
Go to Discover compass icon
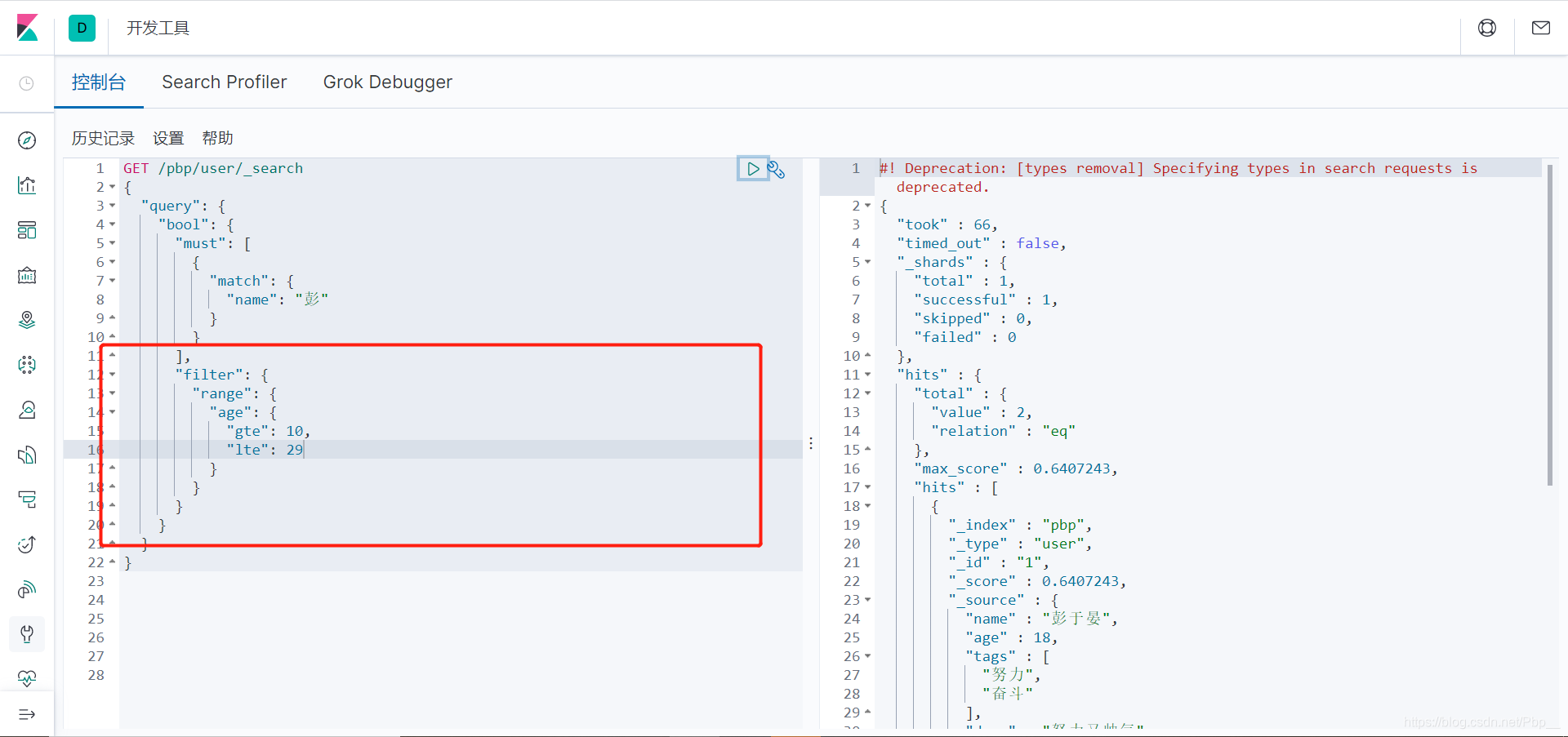coord(27,140)
